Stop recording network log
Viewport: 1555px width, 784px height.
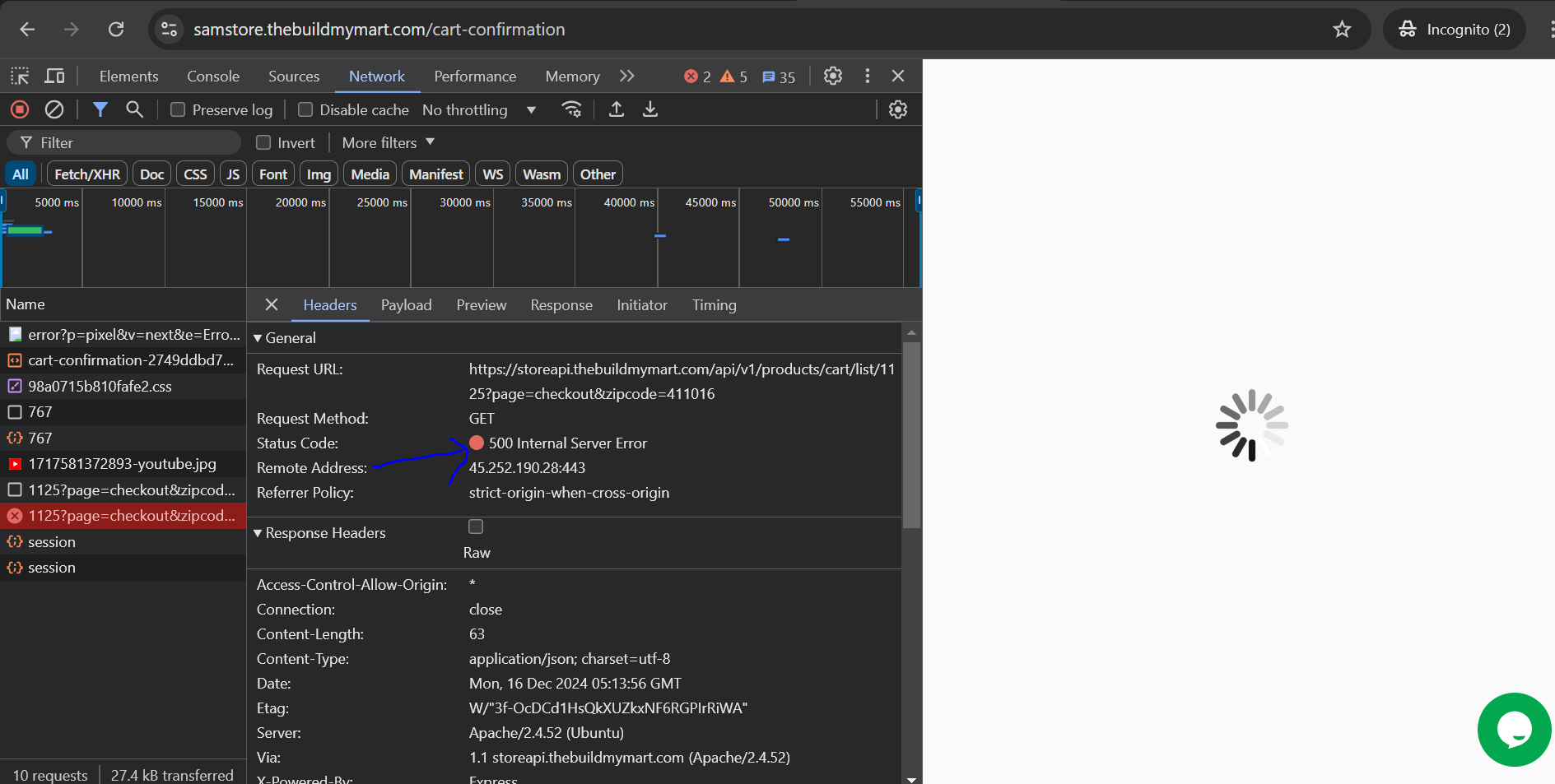point(20,109)
